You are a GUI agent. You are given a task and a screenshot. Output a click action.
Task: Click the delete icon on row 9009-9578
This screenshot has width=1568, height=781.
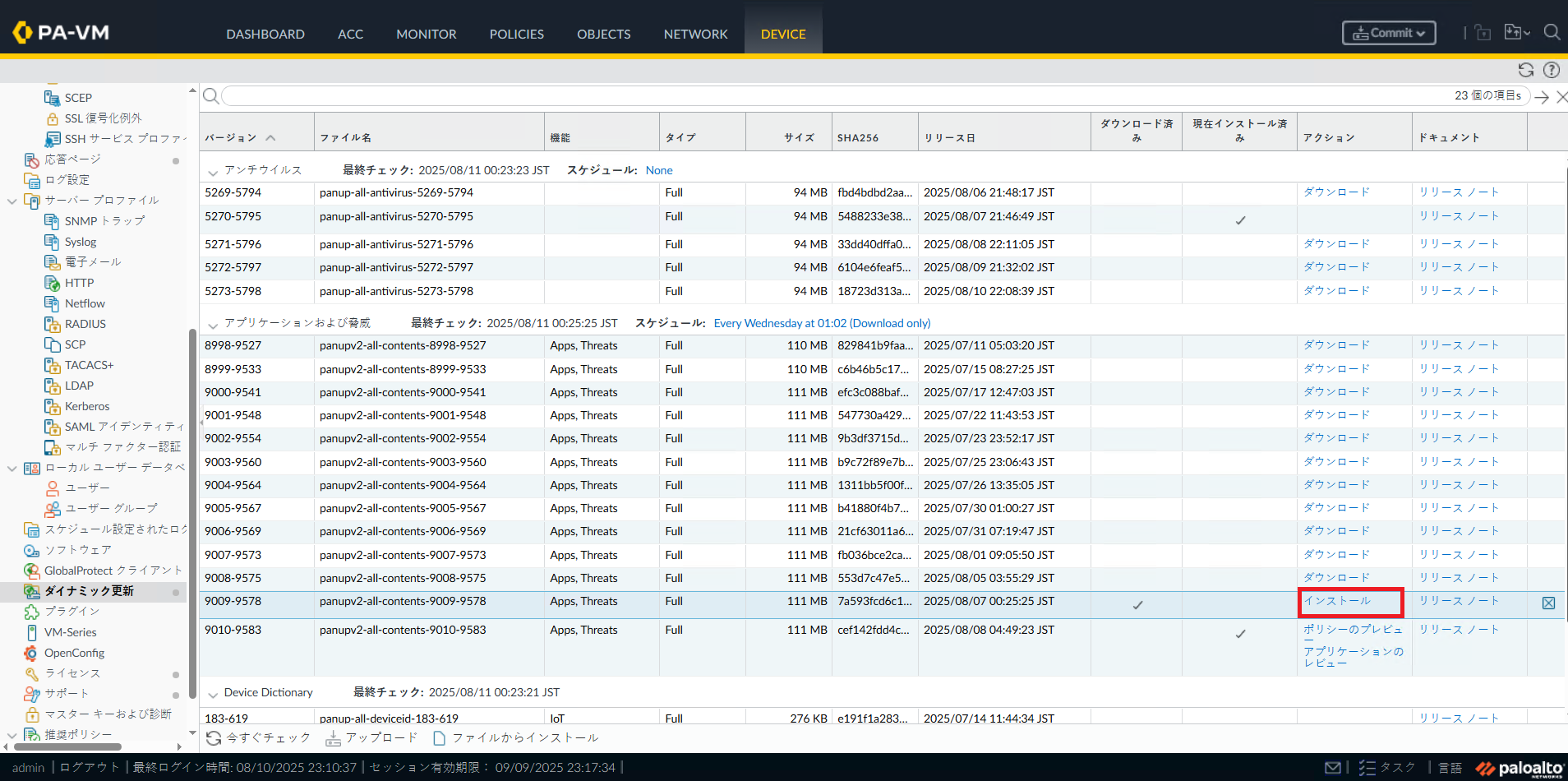click(1548, 603)
